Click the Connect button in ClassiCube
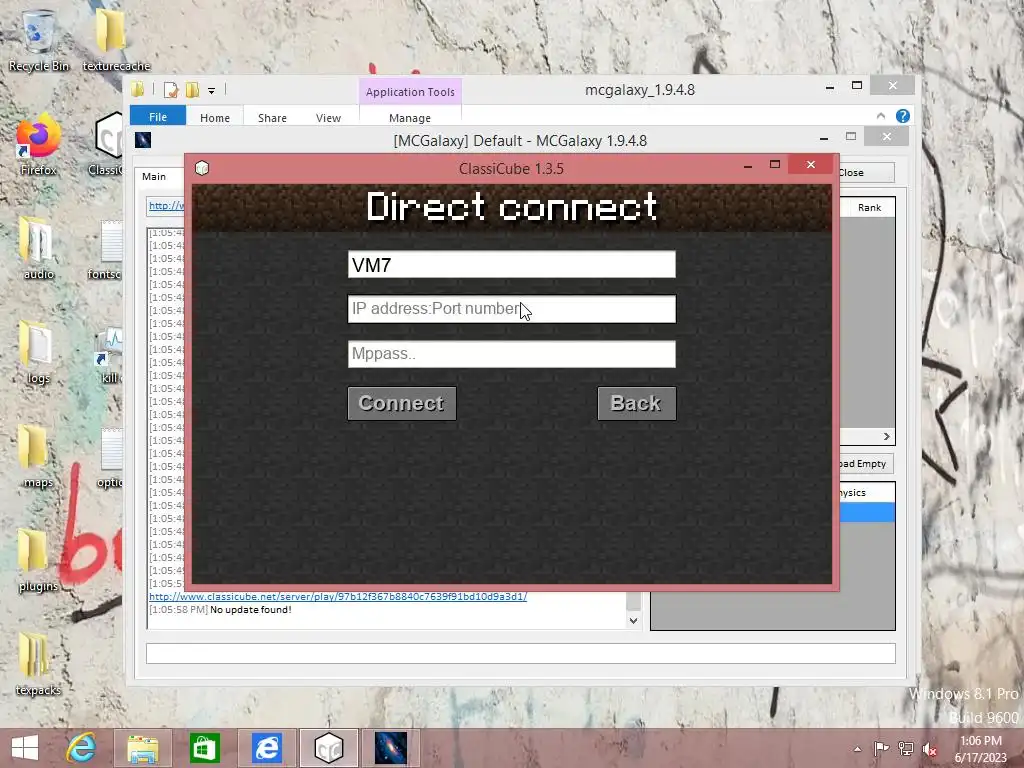The width and height of the screenshot is (1024, 768). coord(402,404)
